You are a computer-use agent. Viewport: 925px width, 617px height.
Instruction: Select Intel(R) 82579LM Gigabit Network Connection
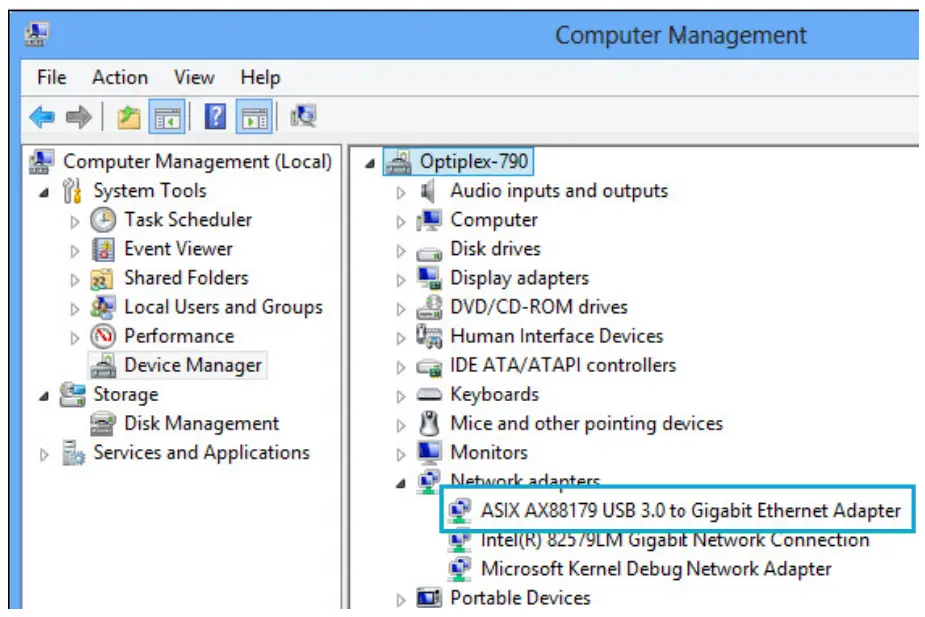point(674,540)
